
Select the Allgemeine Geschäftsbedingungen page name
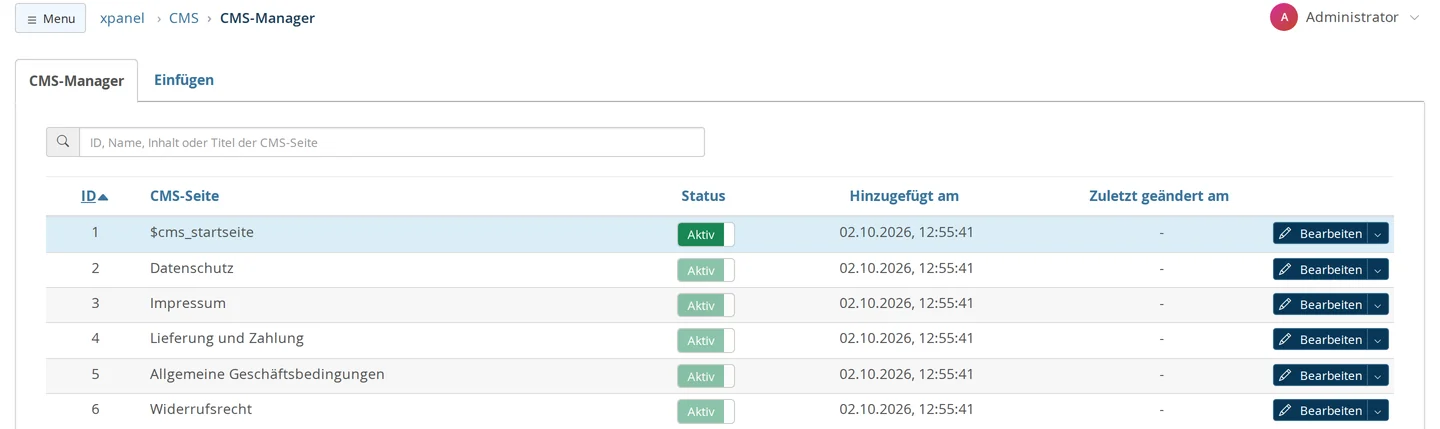267,374
